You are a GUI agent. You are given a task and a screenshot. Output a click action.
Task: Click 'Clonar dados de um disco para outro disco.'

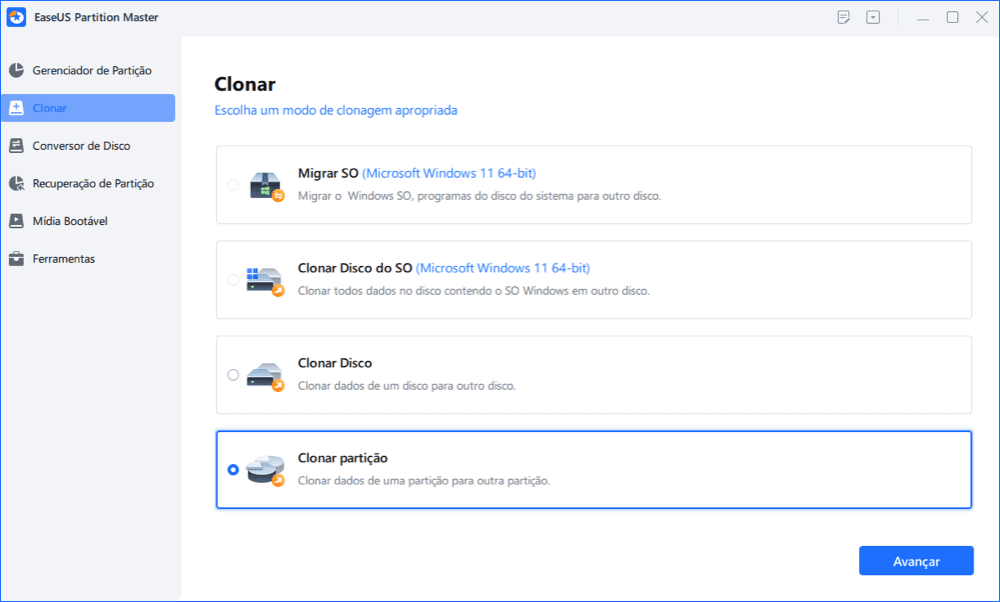[x=407, y=386]
